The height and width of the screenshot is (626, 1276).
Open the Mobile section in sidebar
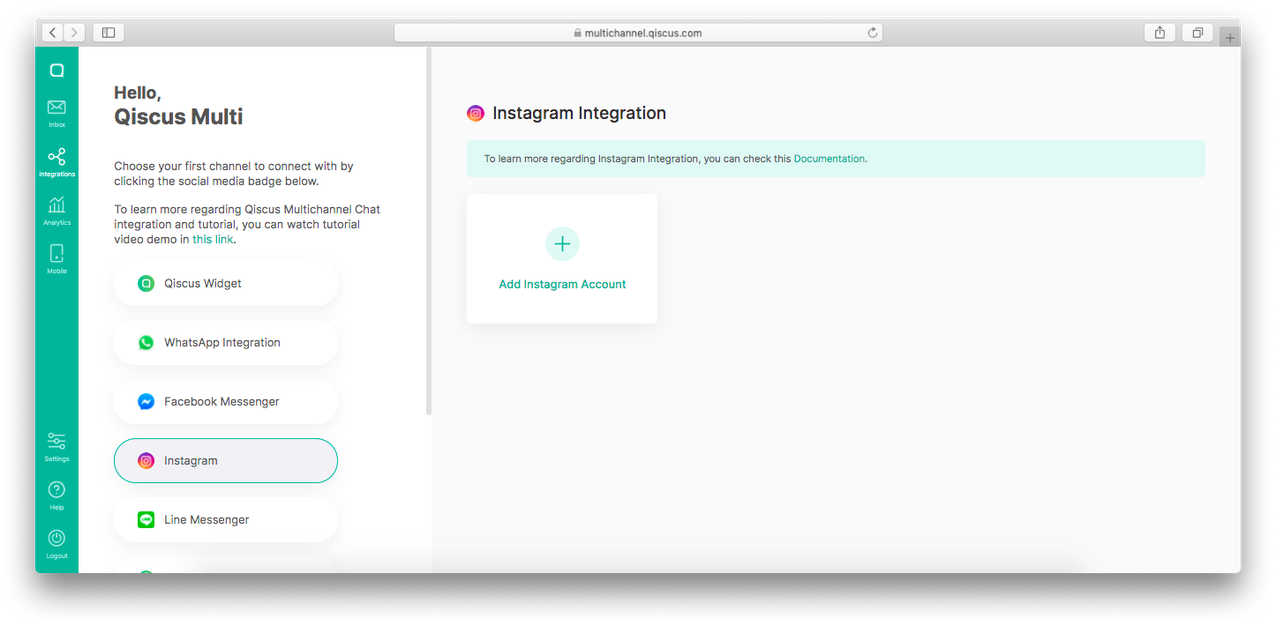(56, 258)
